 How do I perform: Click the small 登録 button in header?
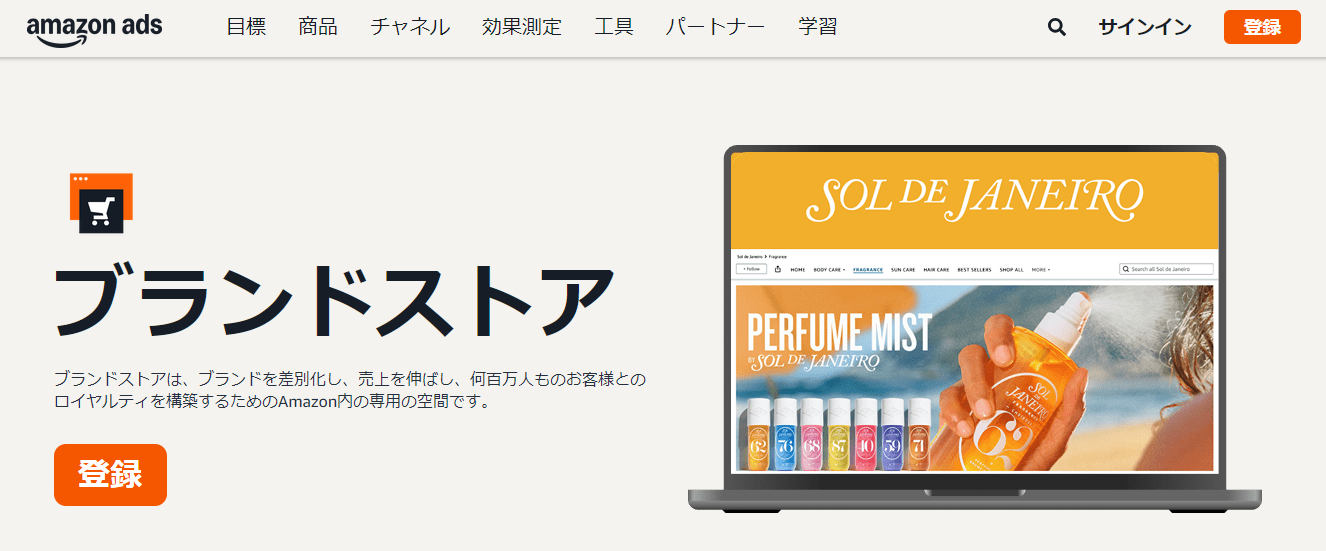(1262, 27)
